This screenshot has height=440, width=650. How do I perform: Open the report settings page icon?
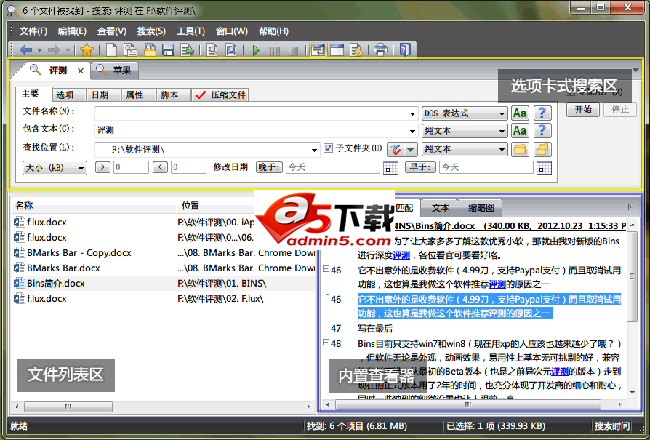(x=356, y=50)
